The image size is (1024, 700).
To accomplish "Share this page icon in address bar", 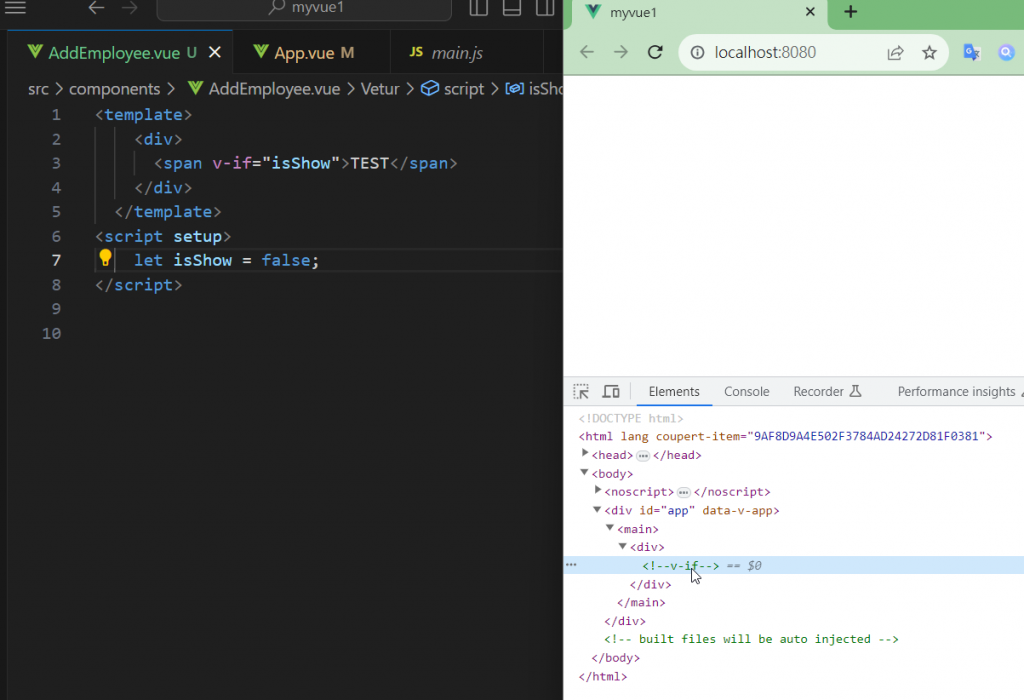I will click(895, 53).
